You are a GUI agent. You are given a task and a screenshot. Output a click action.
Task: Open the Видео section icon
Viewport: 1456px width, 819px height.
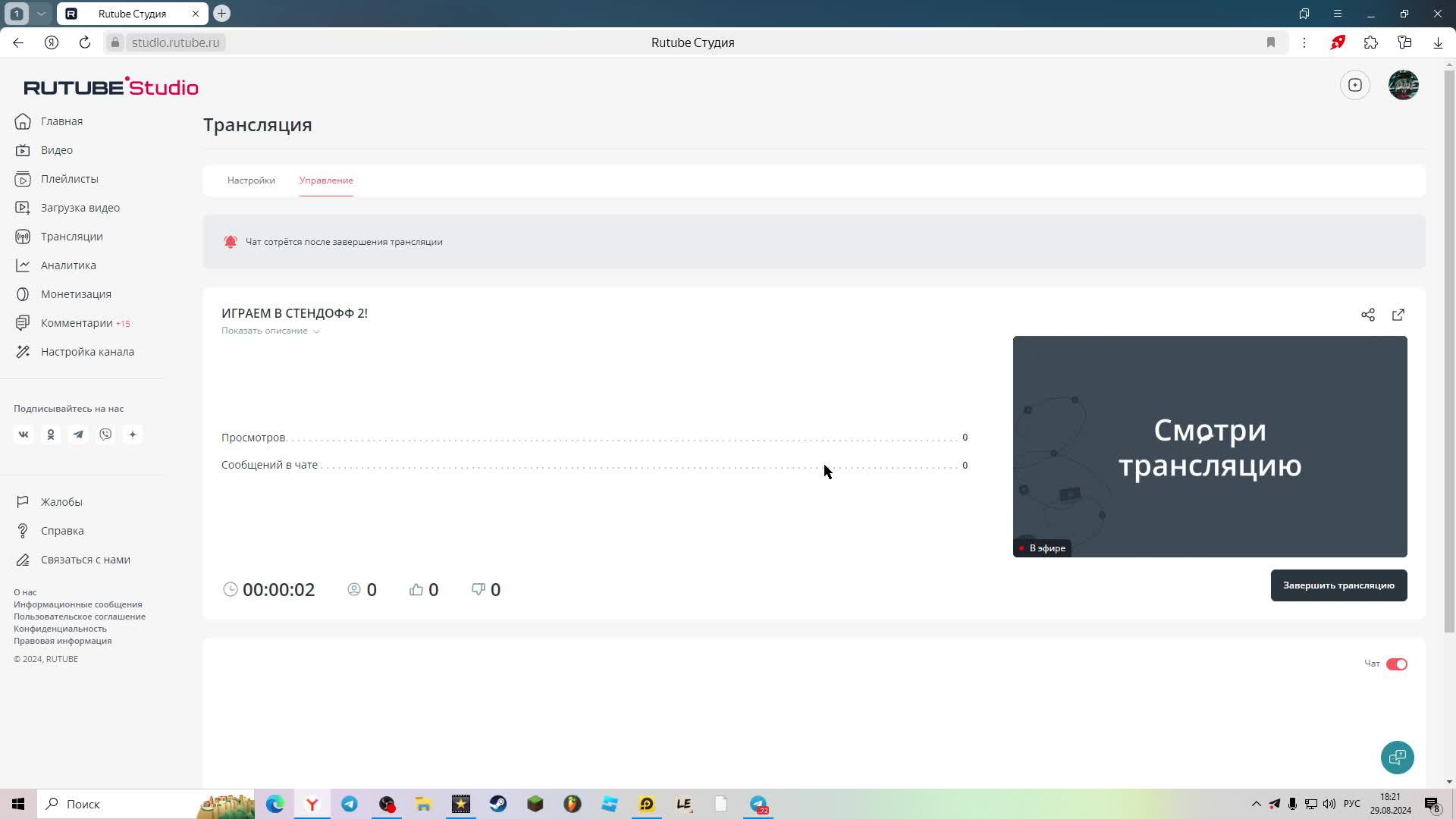click(x=23, y=150)
